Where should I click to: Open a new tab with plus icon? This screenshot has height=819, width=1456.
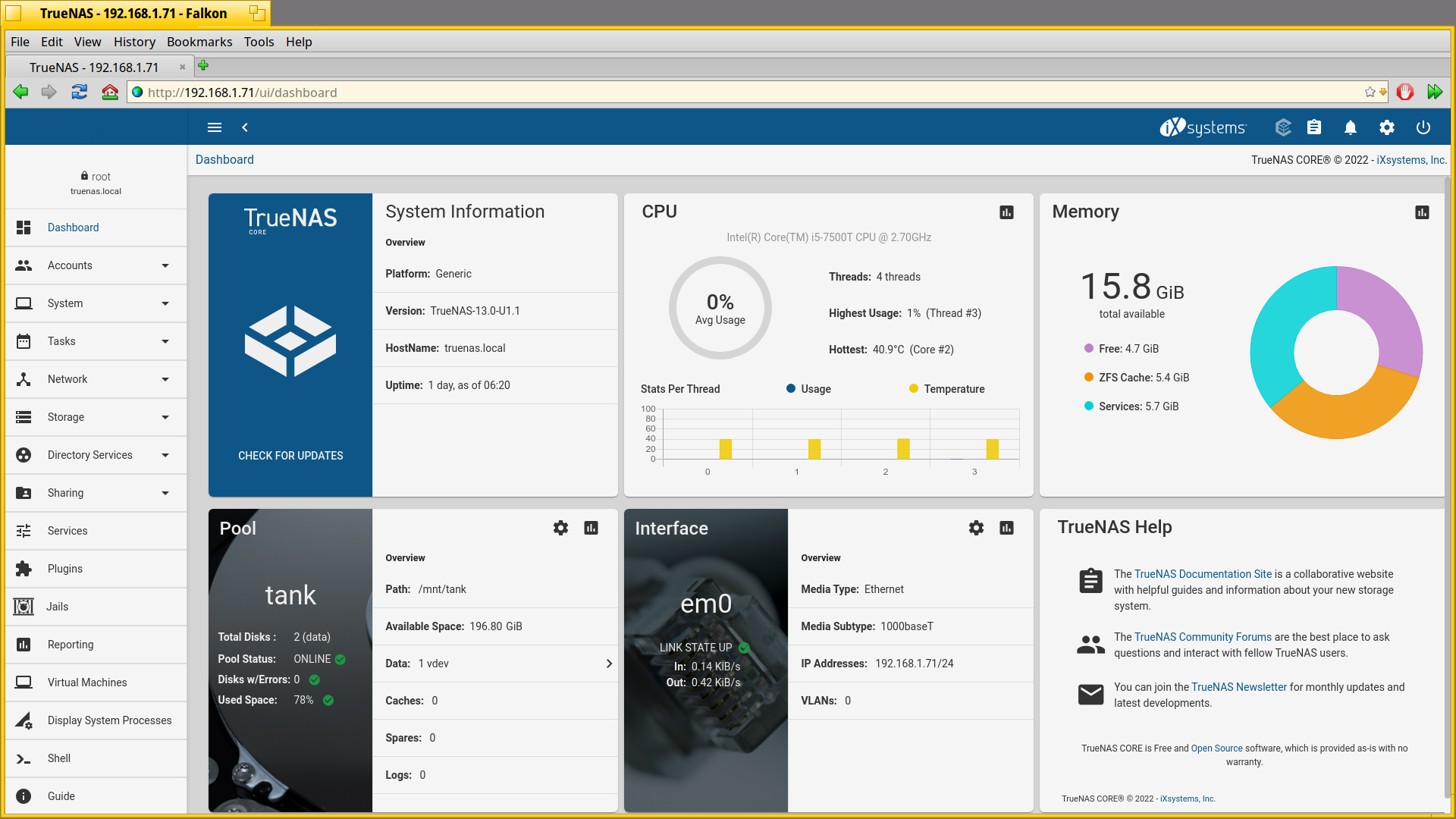pyautogui.click(x=203, y=65)
